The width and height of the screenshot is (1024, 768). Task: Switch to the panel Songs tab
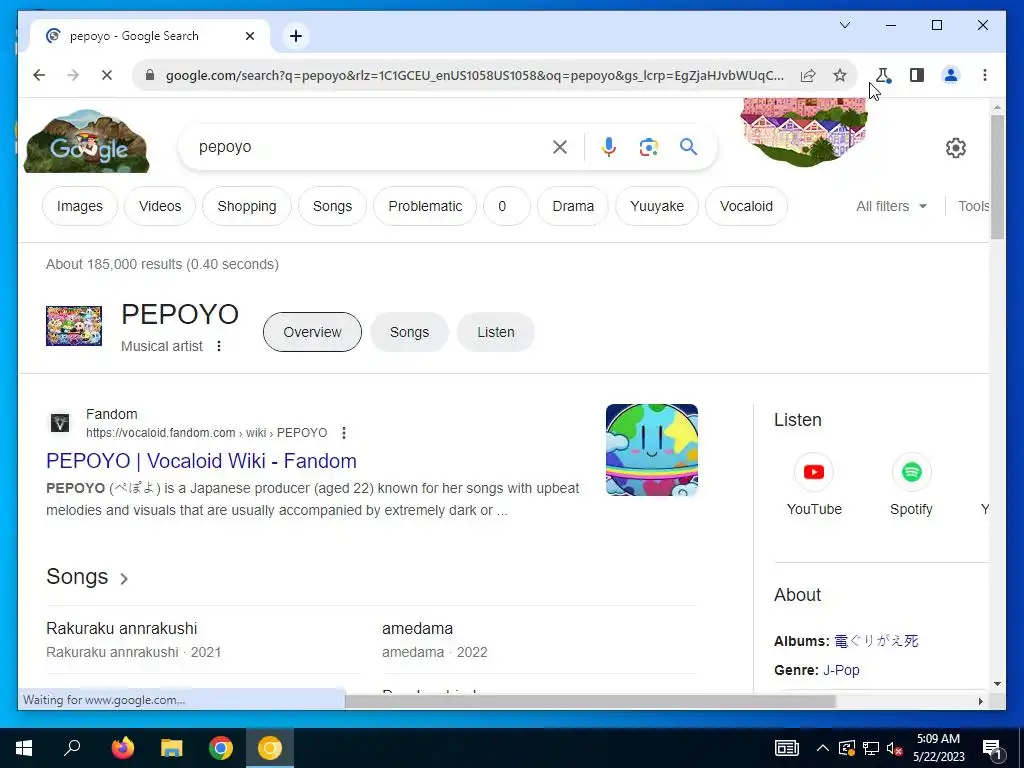pyautogui.click(x=409, y=332)
